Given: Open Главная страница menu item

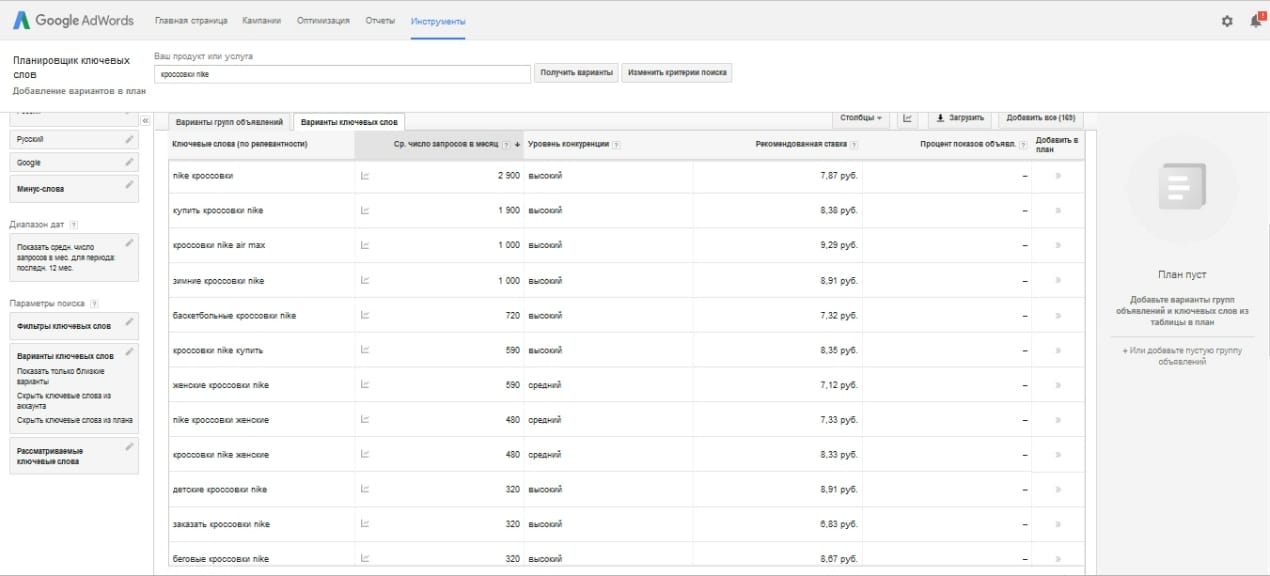Looking at the screenshot, I should pos(191,21).
